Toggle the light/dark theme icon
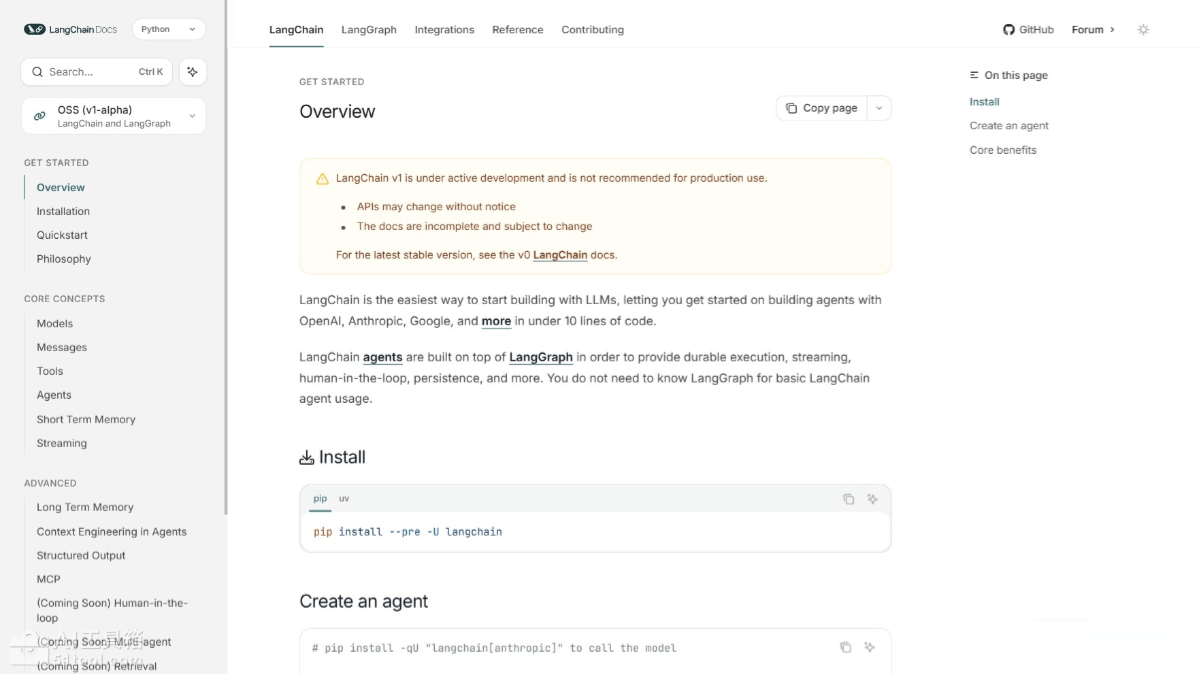This screenshot has width=1200, height=675. pyautogui.click(x=1143, y=30)
